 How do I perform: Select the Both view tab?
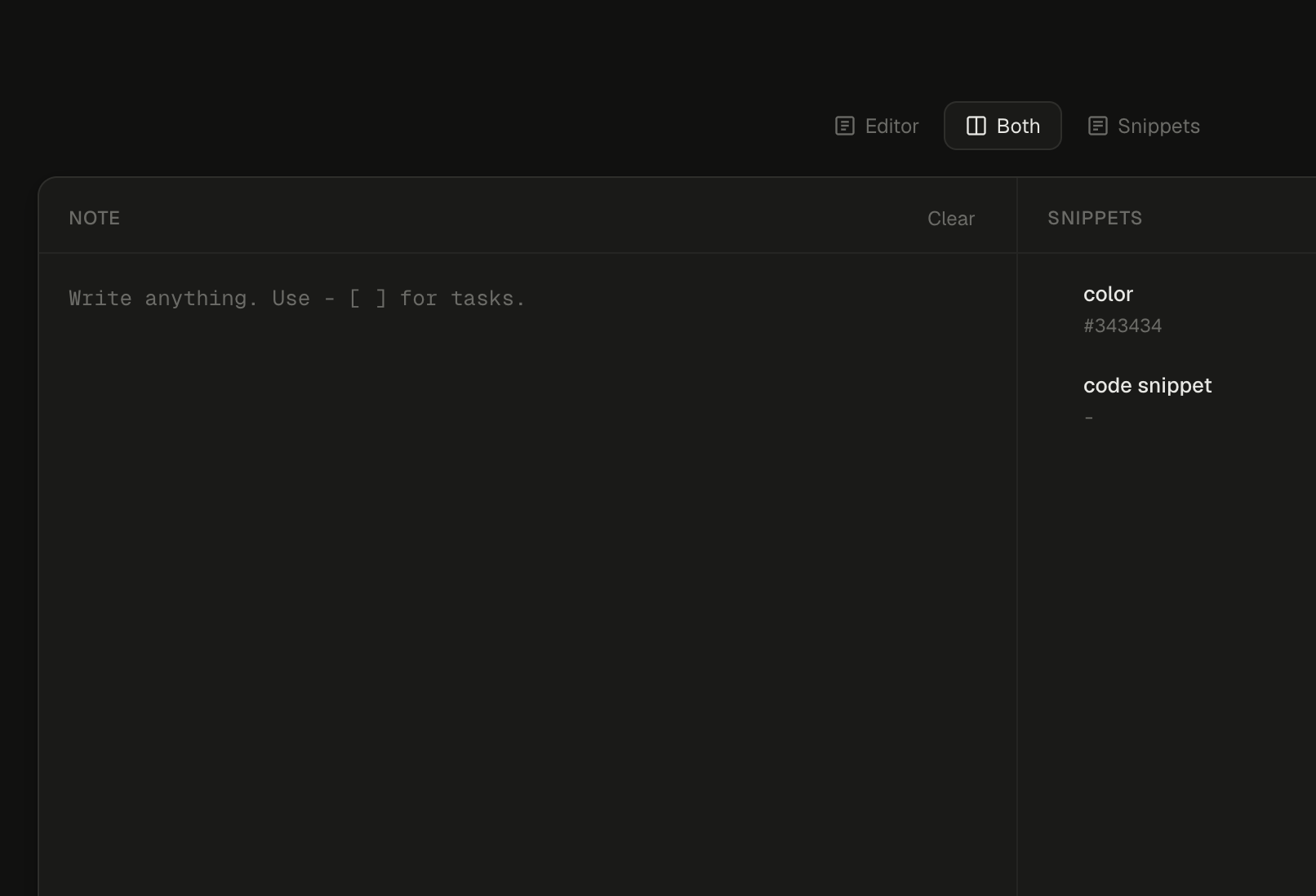(x=1003, y=126)
